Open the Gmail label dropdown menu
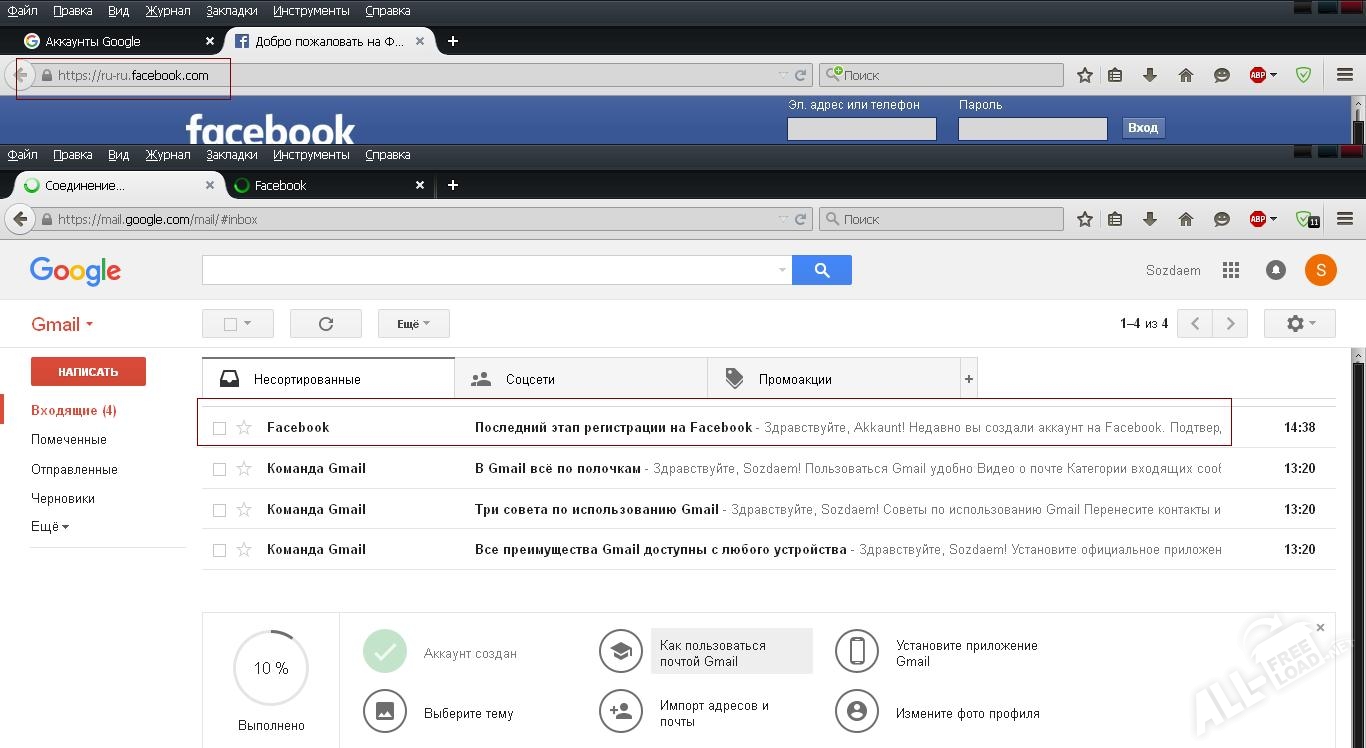This screenshot has height=748, width=1366. 62,325
